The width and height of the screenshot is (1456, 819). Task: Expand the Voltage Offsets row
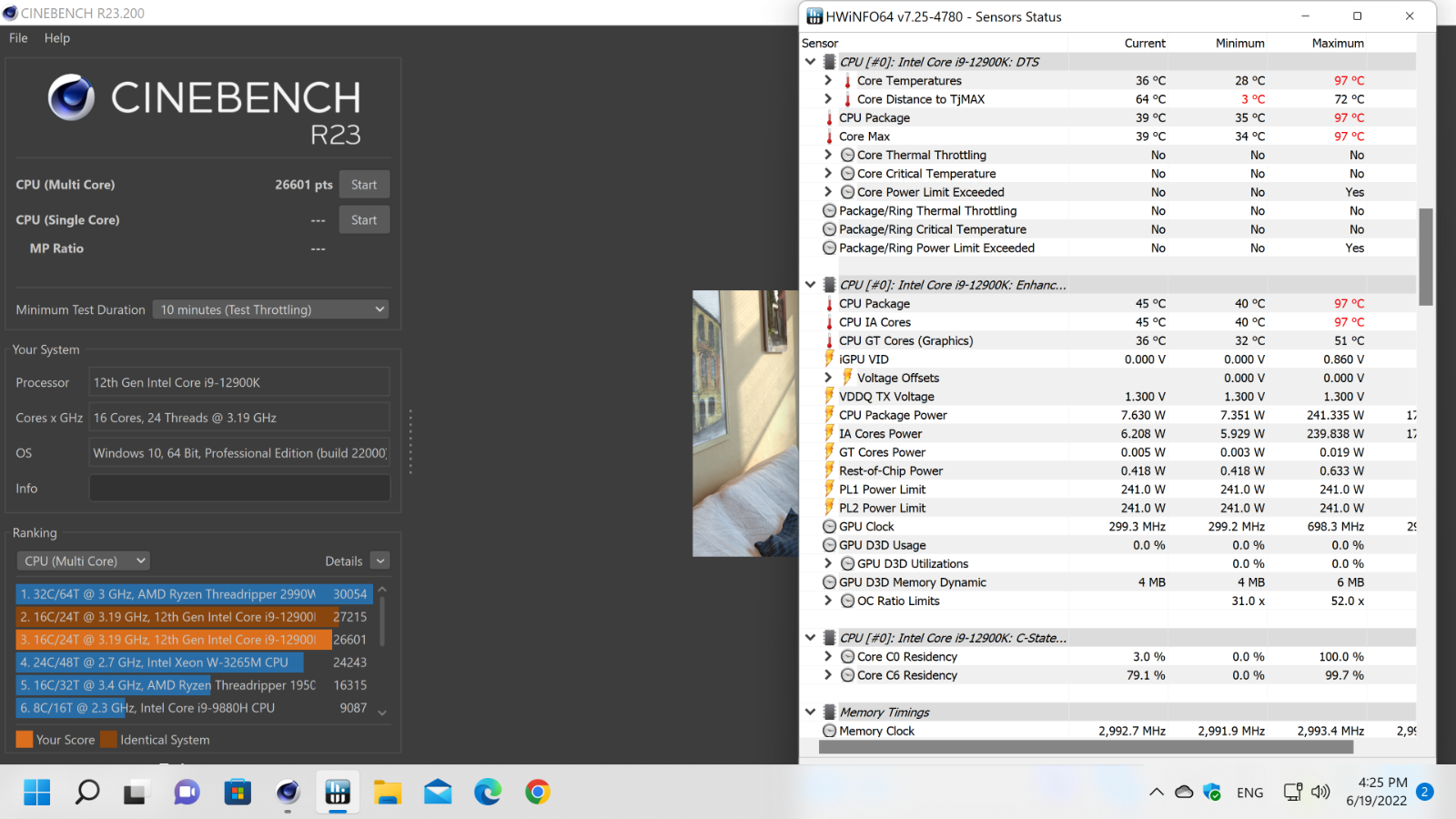pyautogui.click(x=828, y=378)
